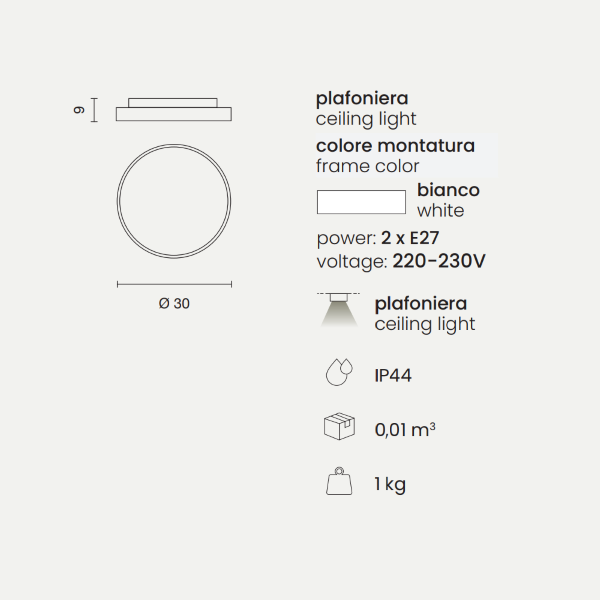Click the circular top-view lamp drawing
The width and height of the screenshot is (600, 600).
(175, 195)
